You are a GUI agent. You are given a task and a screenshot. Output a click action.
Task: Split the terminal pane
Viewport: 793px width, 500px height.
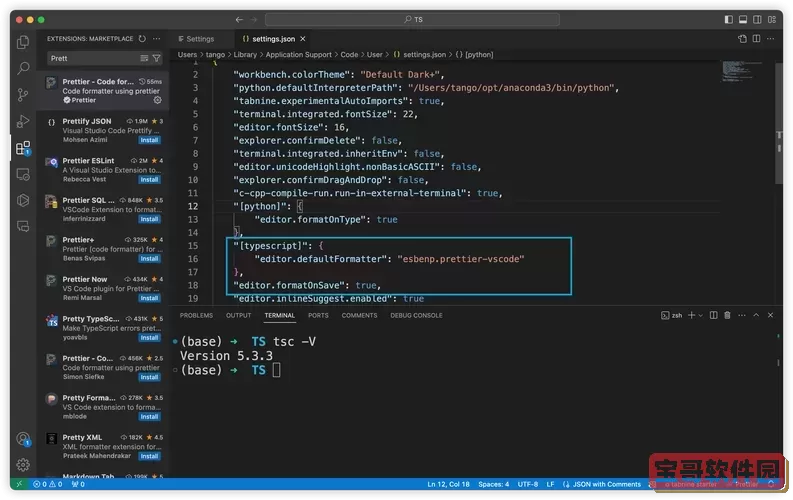pos(714,315)
